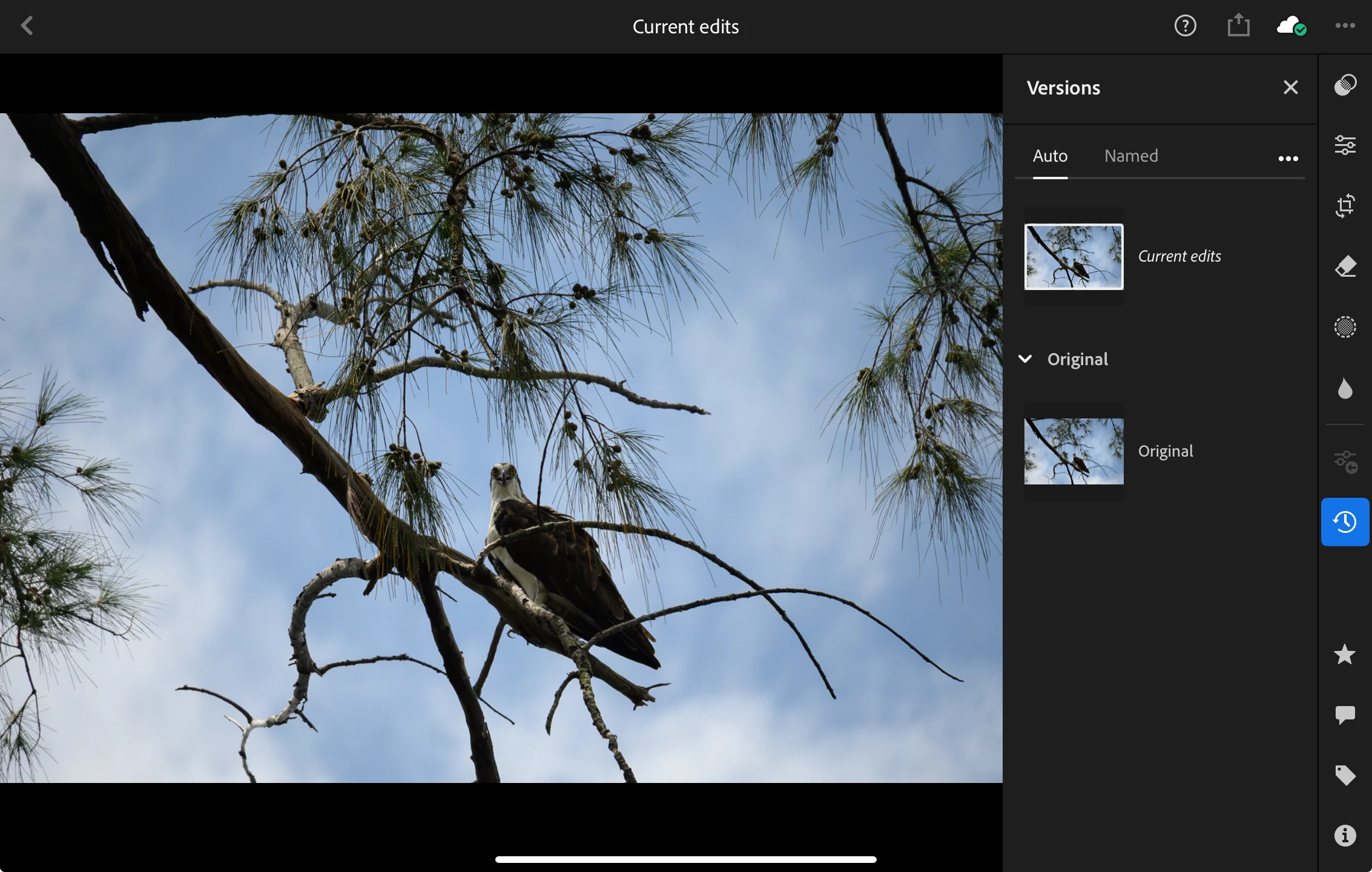Open the Versions panel more options

coord(1288,159)
